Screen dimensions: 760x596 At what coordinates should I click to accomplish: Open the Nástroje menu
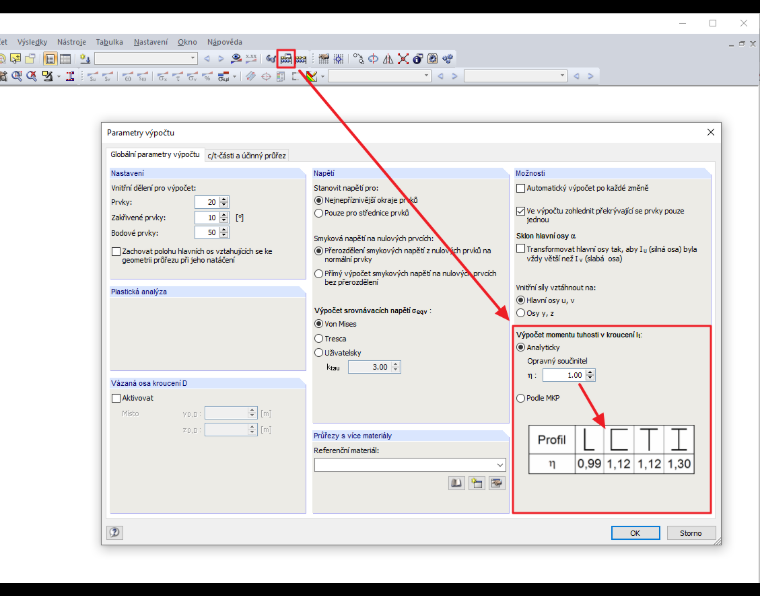71,42
